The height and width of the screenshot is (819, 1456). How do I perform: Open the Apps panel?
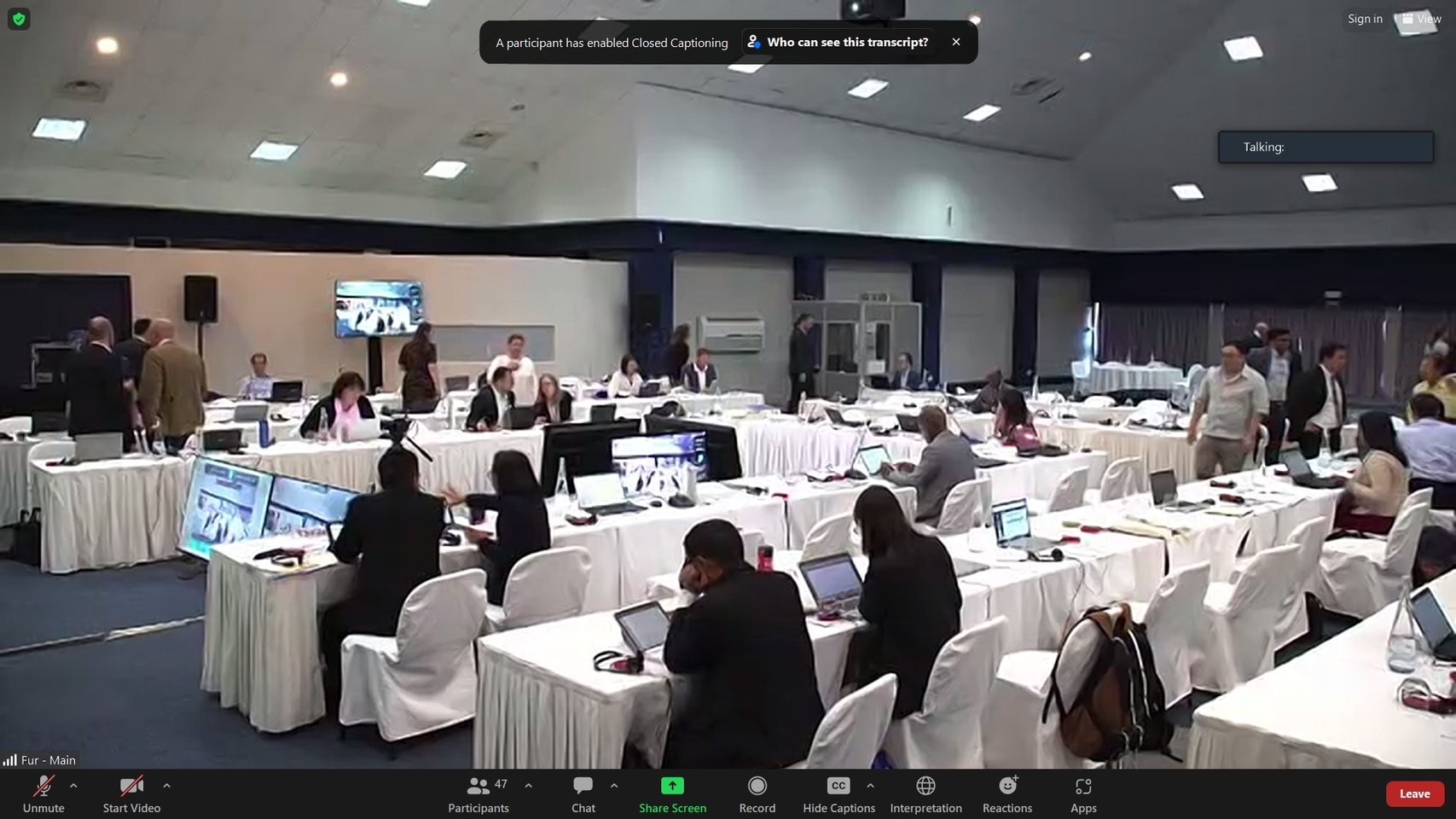(x=1083, y=793)
